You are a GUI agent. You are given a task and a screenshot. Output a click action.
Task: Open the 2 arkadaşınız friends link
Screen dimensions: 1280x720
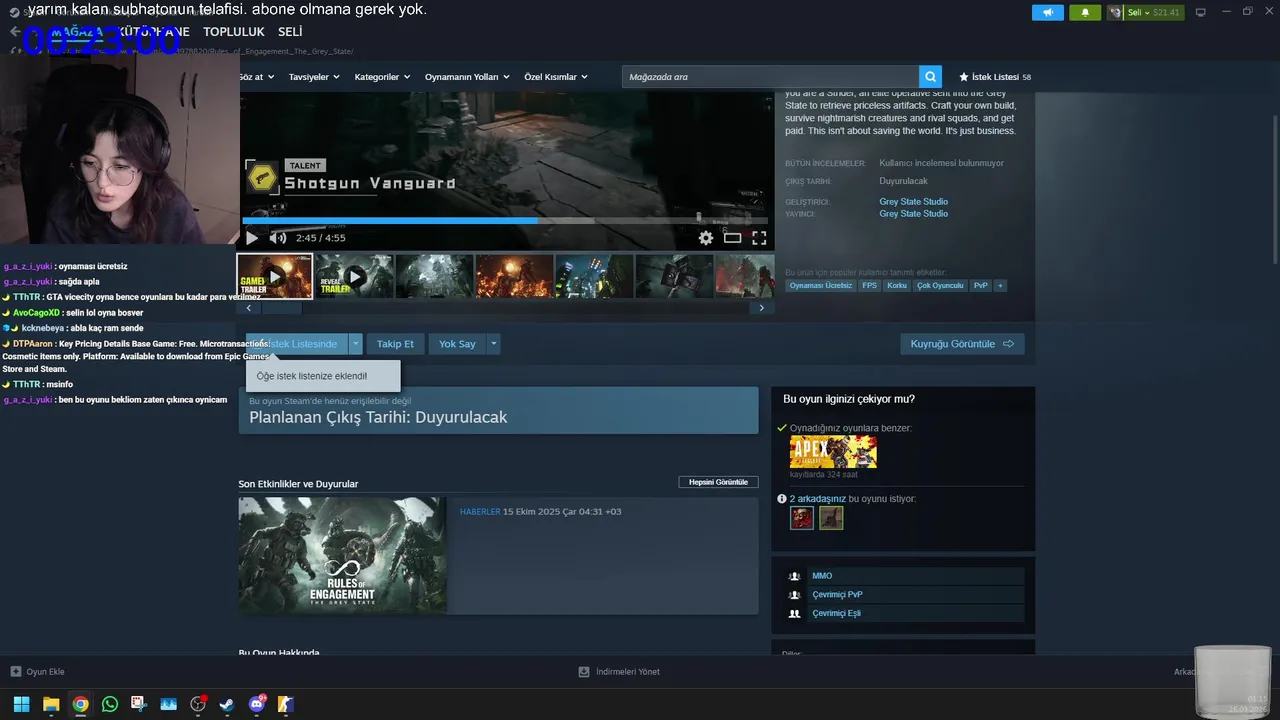[818, 499]
